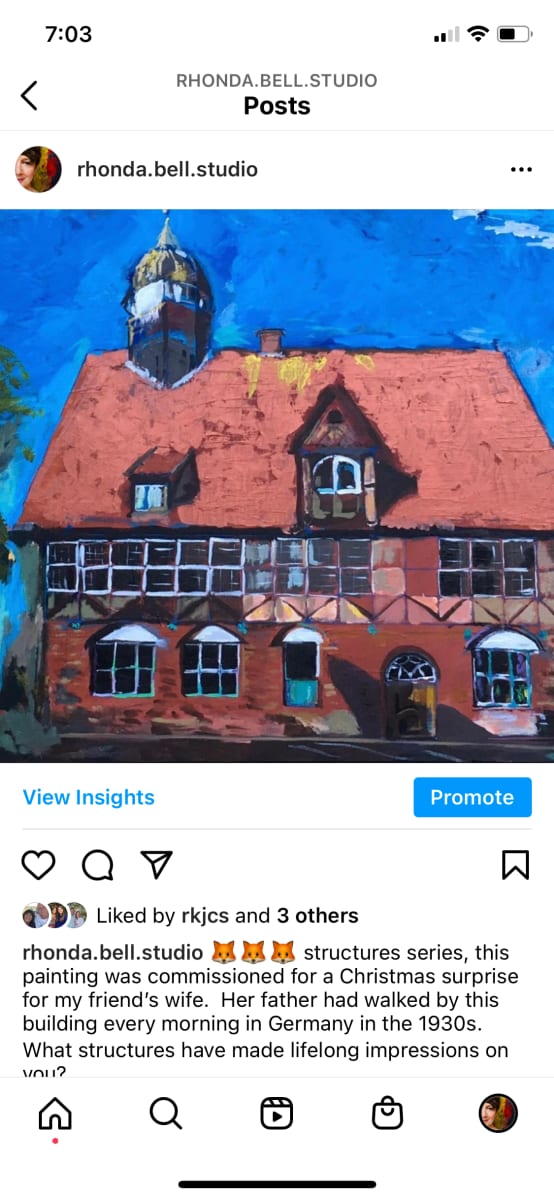554x1200 pixels.
Task: Share the post with the paper plane icon
Action: pyautogui.click(x=157, y=865)
